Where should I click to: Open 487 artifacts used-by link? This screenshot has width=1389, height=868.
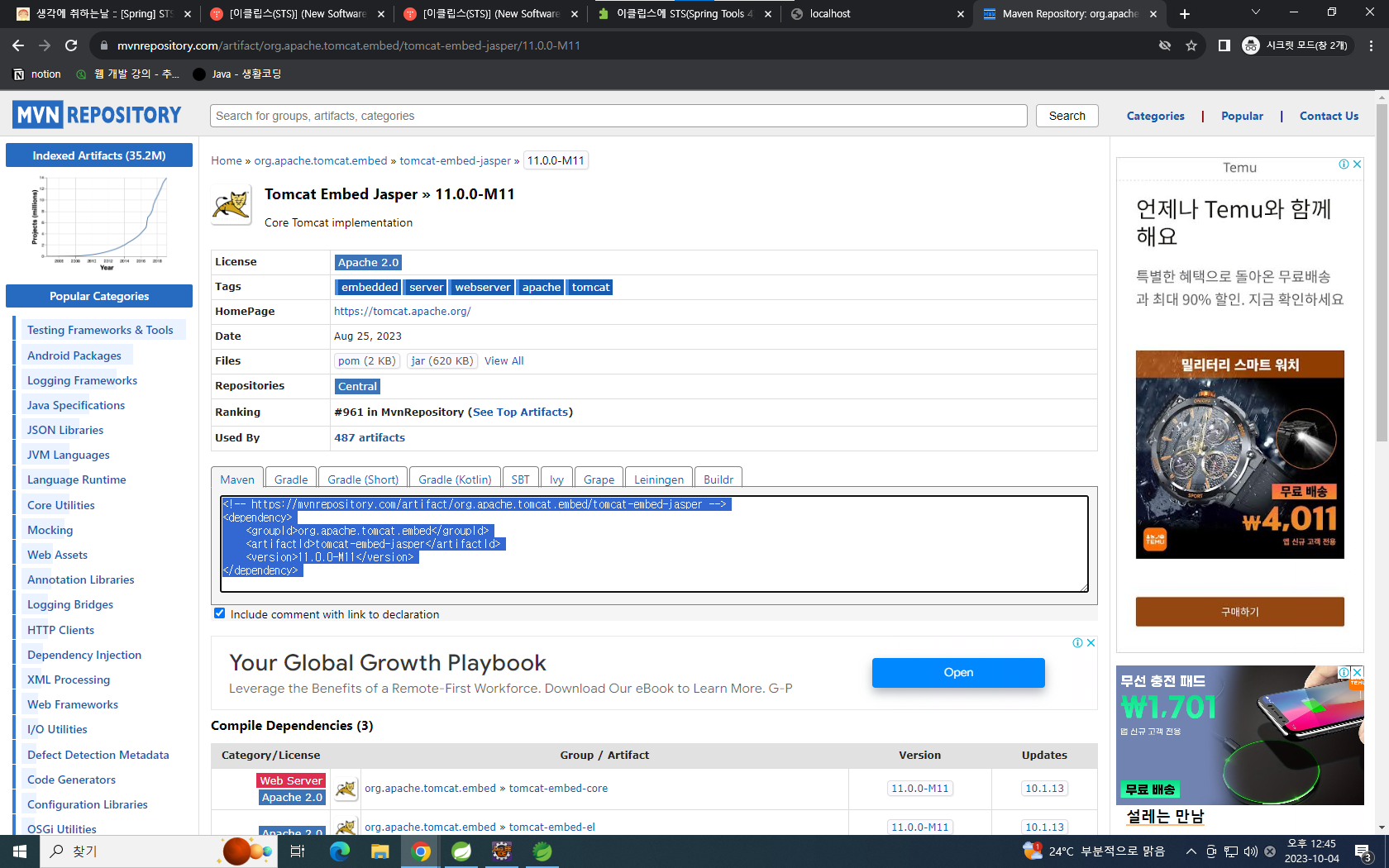point(370,437)
